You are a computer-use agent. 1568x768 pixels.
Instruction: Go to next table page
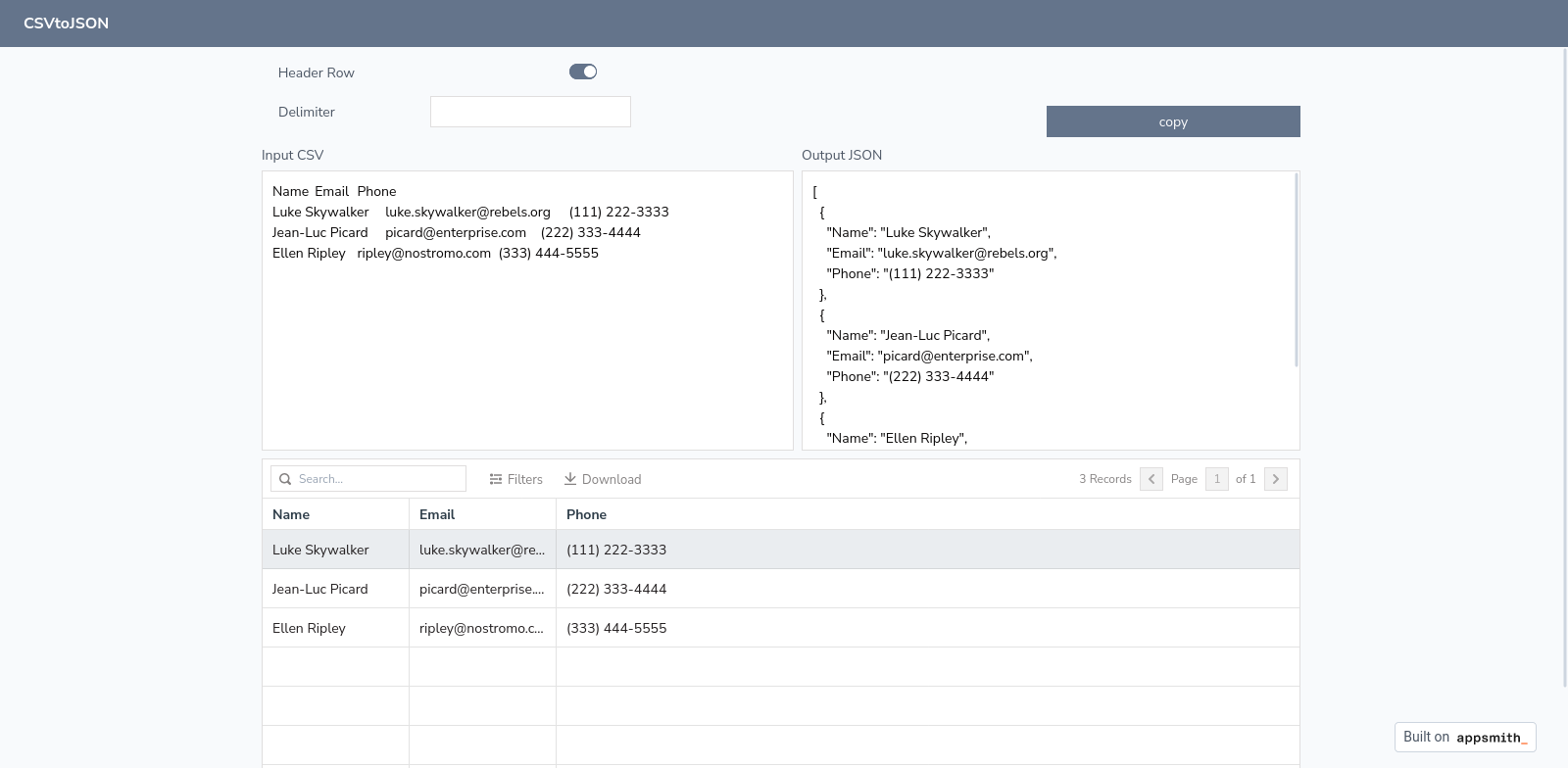[x=1275, y=479]
